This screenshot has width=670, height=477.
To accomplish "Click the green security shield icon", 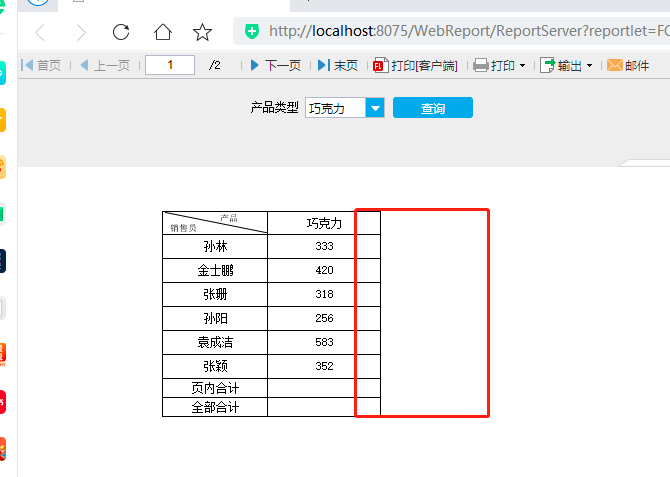I will (x=252, y=31).
